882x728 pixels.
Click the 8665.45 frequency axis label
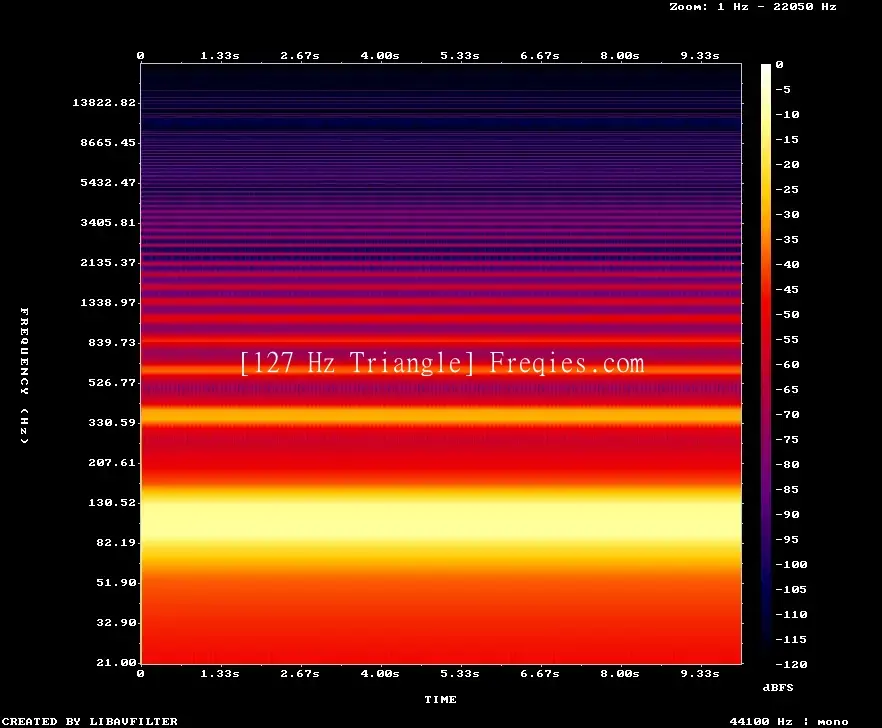[x=108, y=142]
